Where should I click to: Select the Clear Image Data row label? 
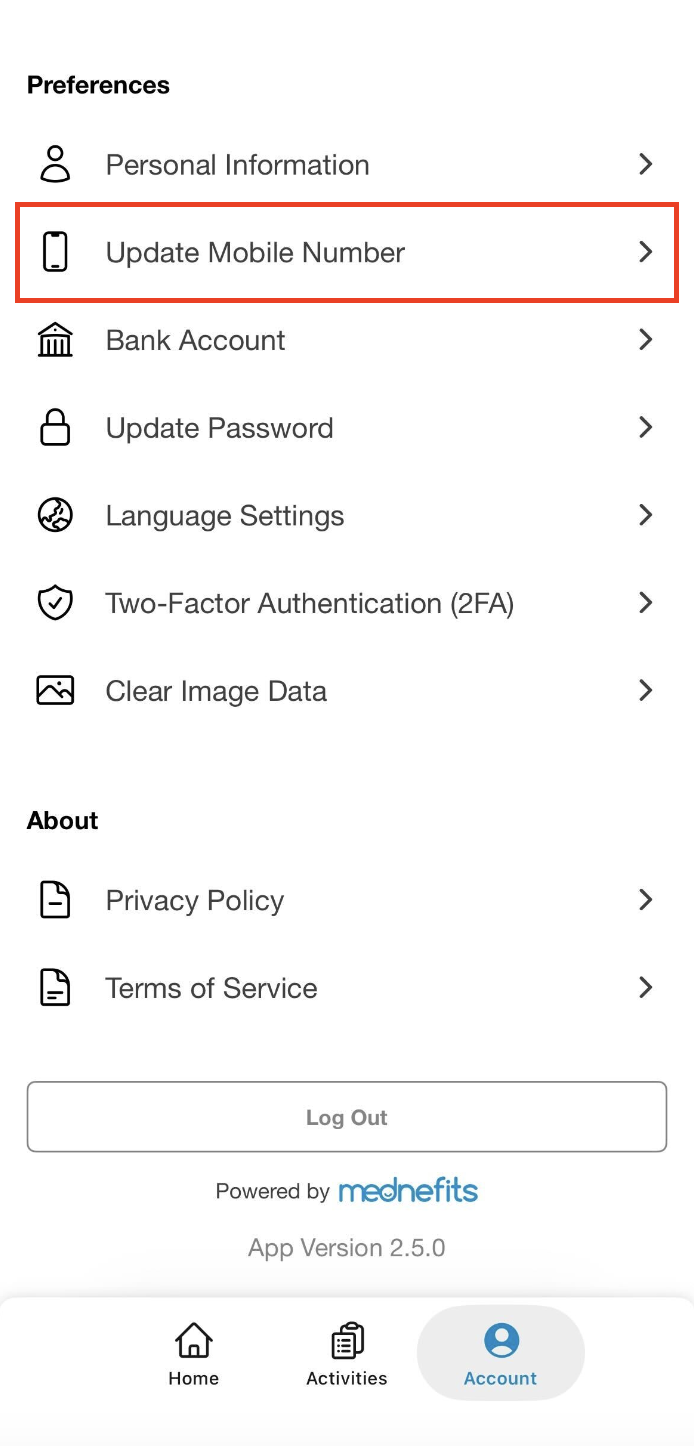click(x=216, y=691)
